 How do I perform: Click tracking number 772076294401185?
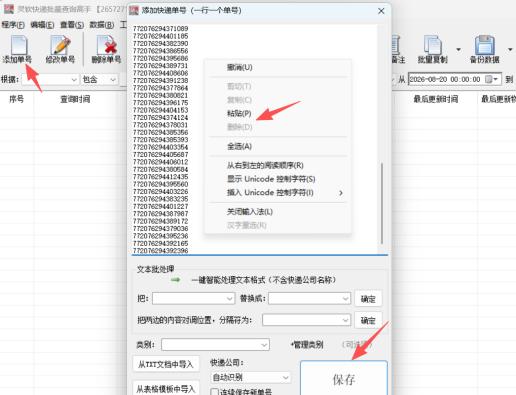click(161, 36)
